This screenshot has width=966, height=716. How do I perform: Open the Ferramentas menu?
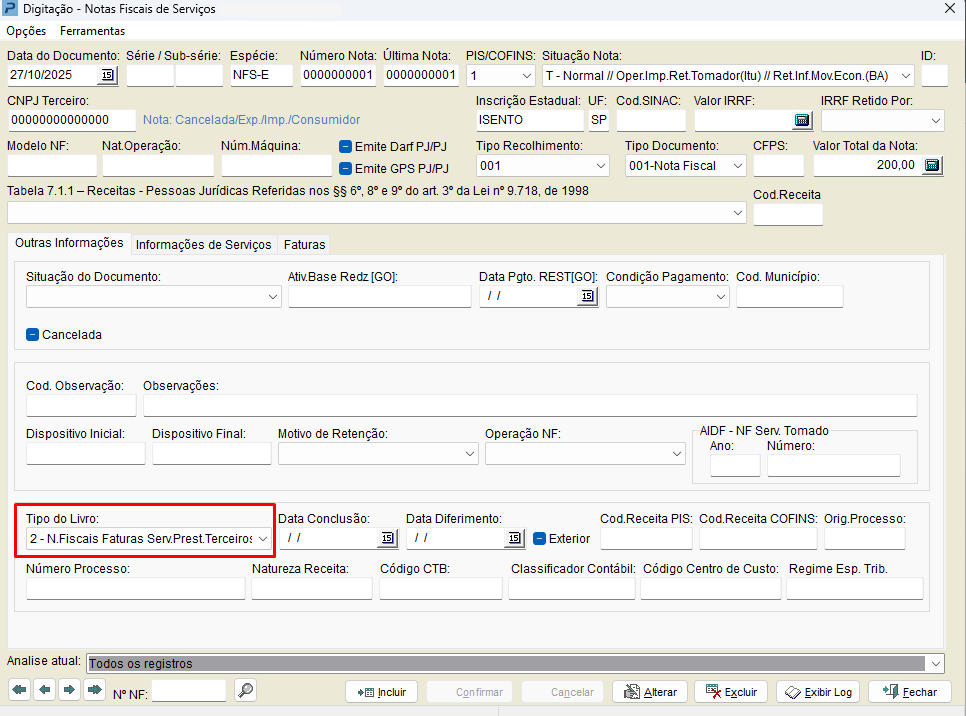click(x=92, y=31)
